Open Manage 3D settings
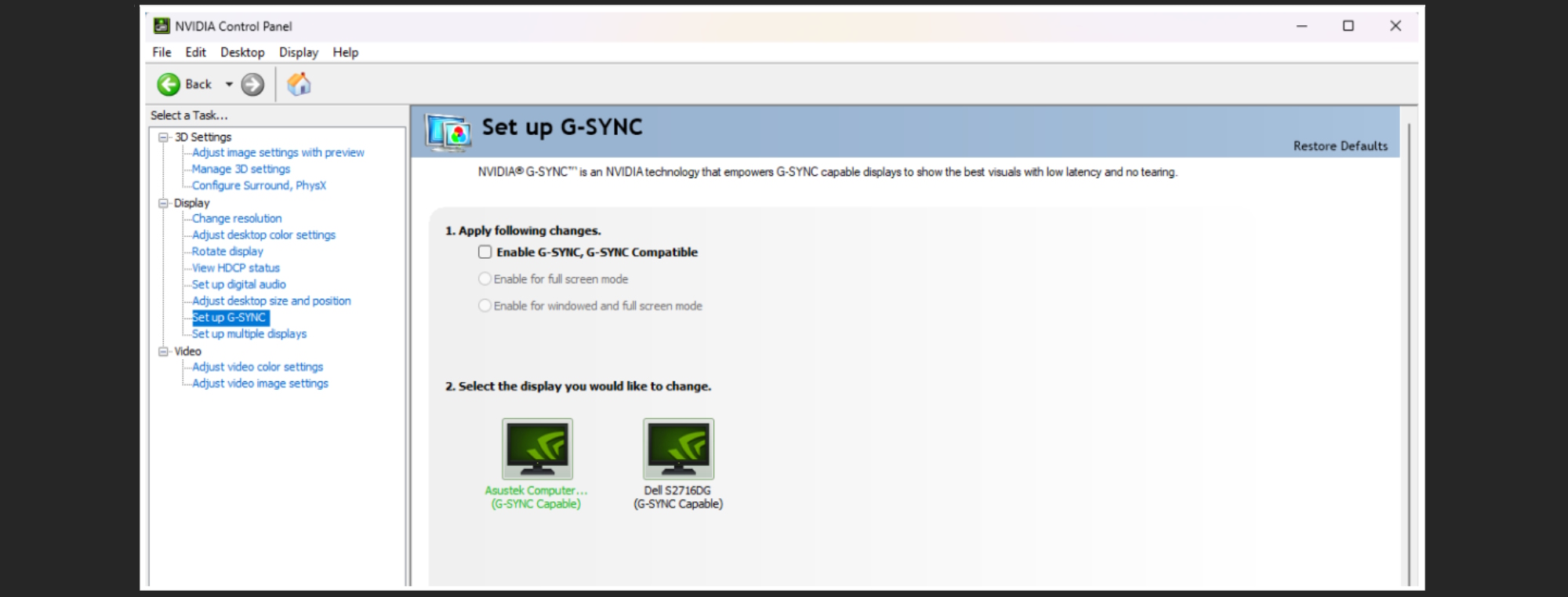 [241, 169]
